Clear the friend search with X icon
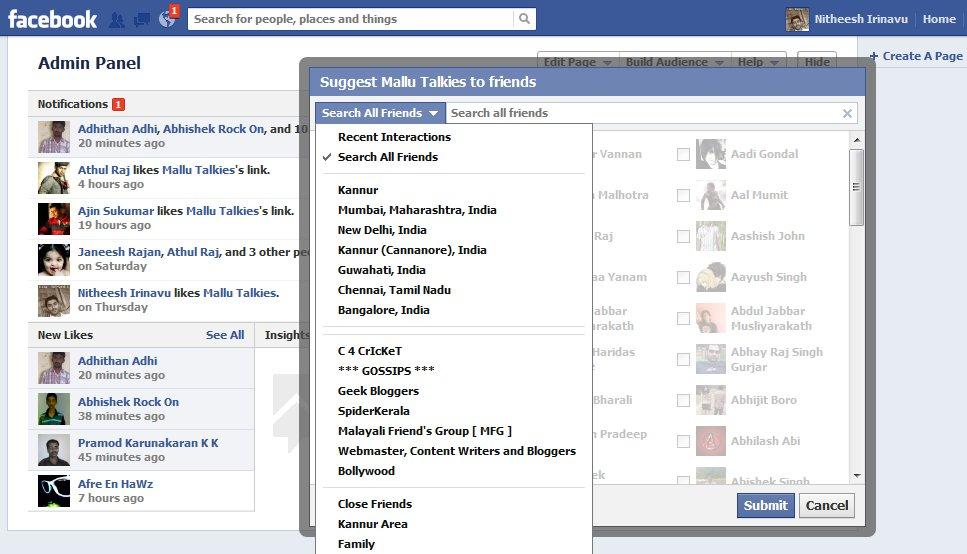967x554 pixels. tap(847, 113)
